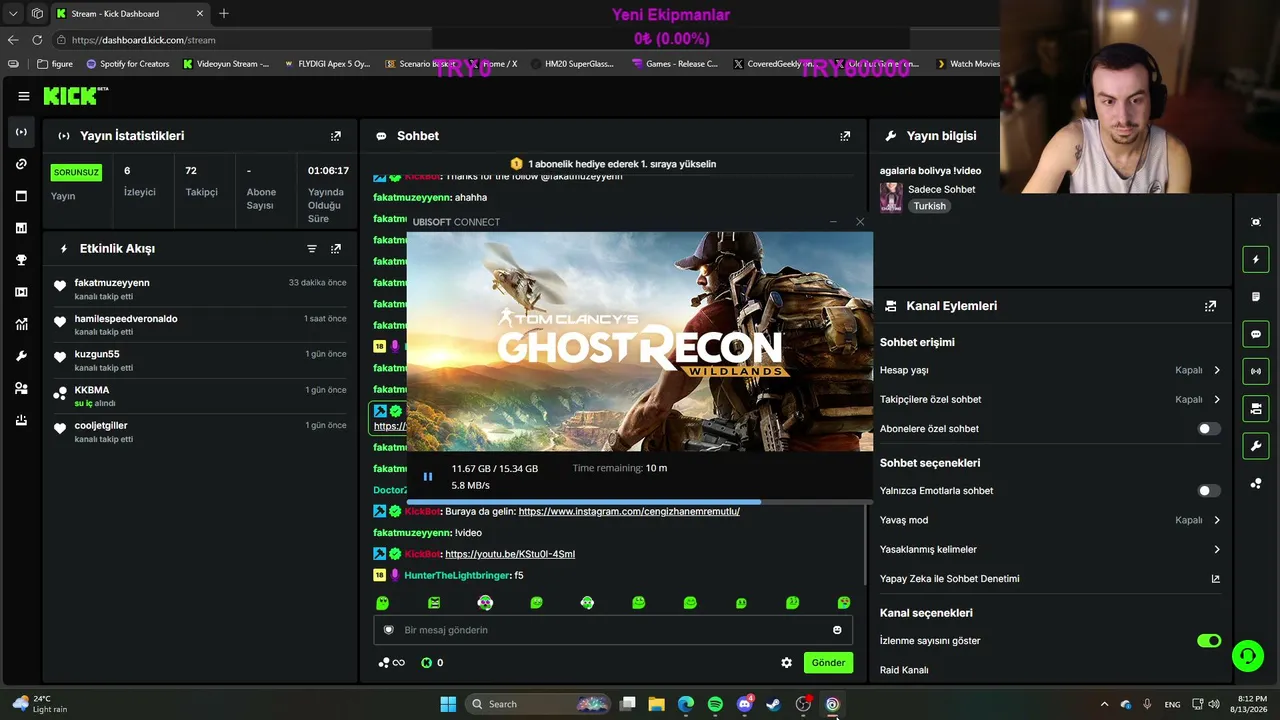Turn off İzlenme sayısını göster switch
This screenshot has height=720, width=1280.
point(1209,641)
